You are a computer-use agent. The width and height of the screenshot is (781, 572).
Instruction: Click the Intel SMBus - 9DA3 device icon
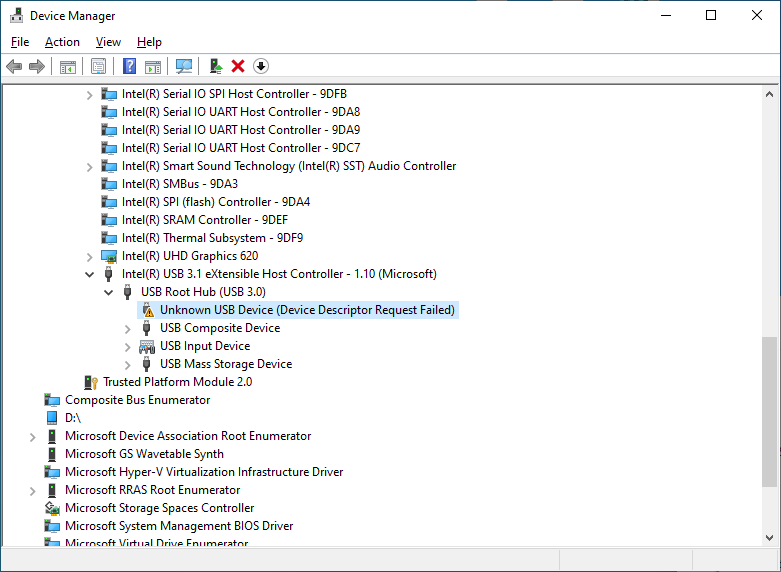pos(109,184)
